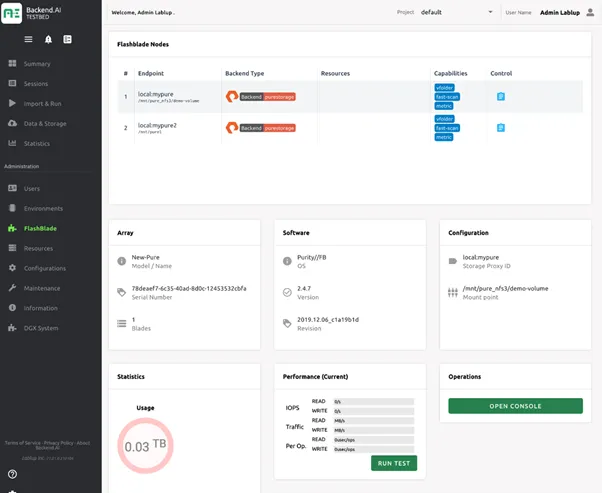Click the Configurations gear icon
This screenshot has height=493, width=602.
[x=12, y=268]
